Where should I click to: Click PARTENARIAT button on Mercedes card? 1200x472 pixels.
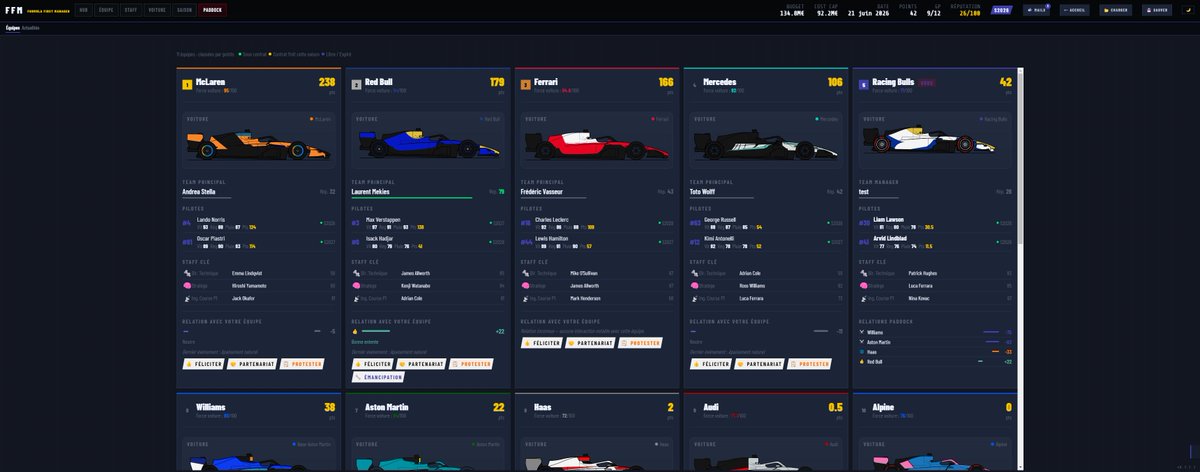point(759,364)
